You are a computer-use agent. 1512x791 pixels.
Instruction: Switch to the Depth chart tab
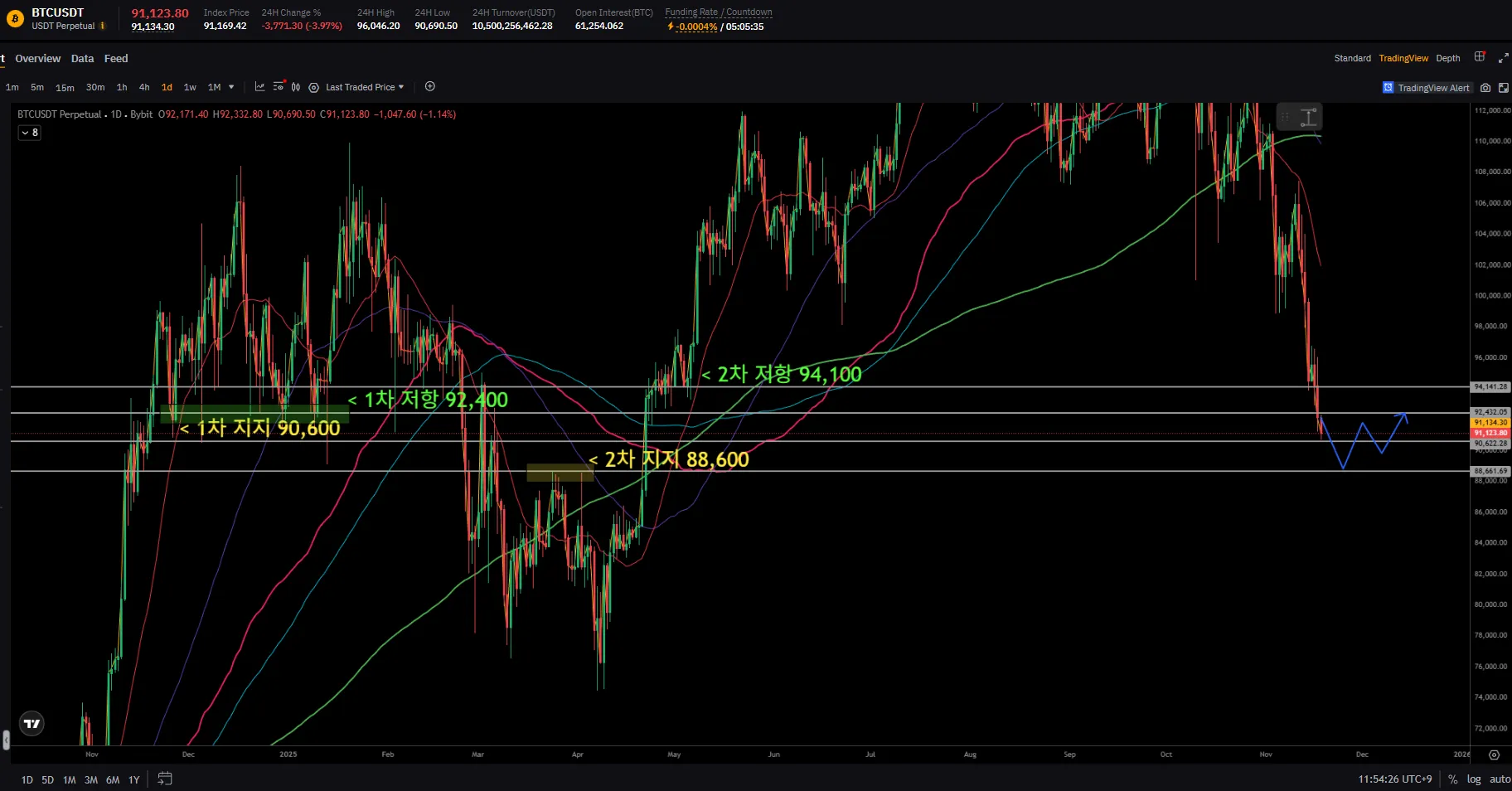point(1447,58)
